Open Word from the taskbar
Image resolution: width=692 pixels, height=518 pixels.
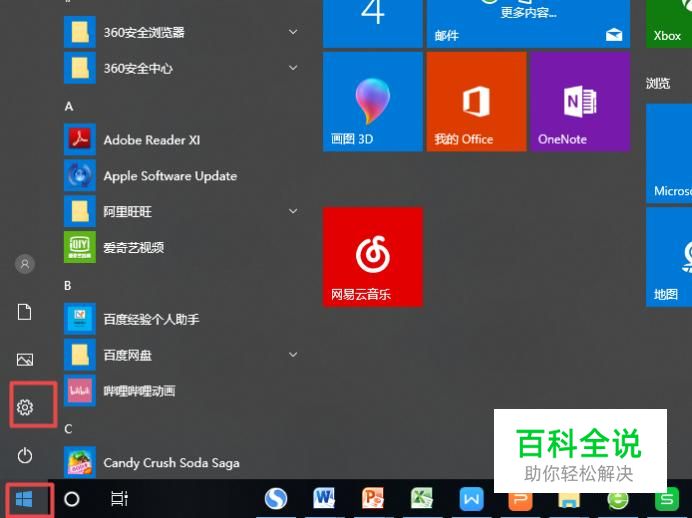pos(324,499)
